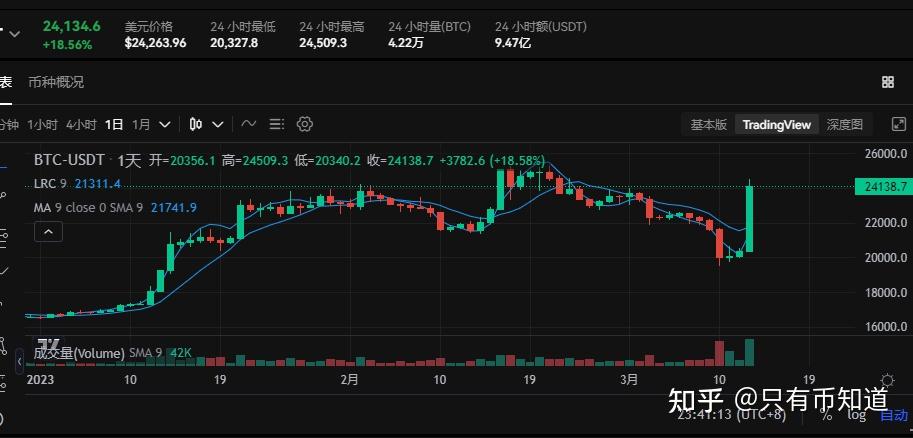This screenshot has height=438, width=913.
Task: Click the 3月 date axis label
Action: (x=629, y=380)
